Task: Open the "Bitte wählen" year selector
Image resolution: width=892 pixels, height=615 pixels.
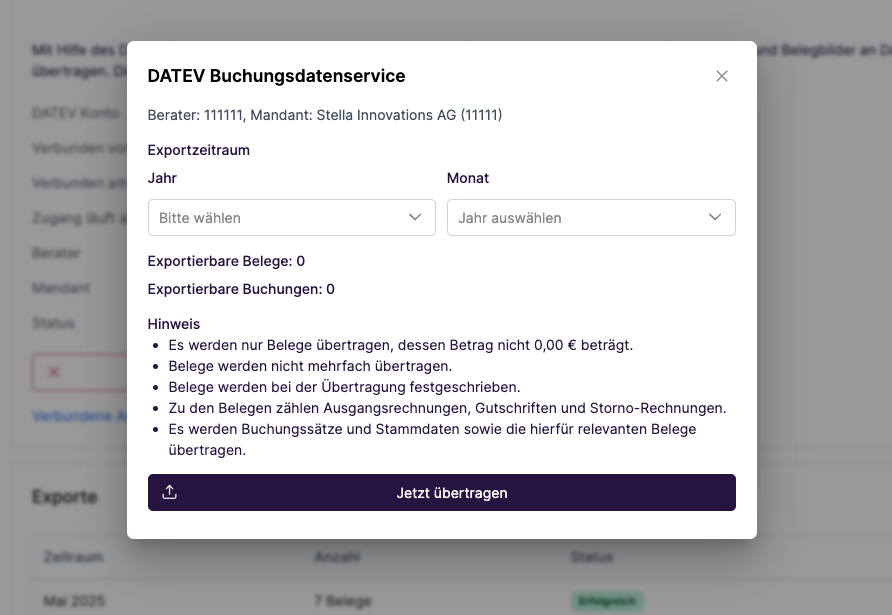Action: [x=291, y=217]
